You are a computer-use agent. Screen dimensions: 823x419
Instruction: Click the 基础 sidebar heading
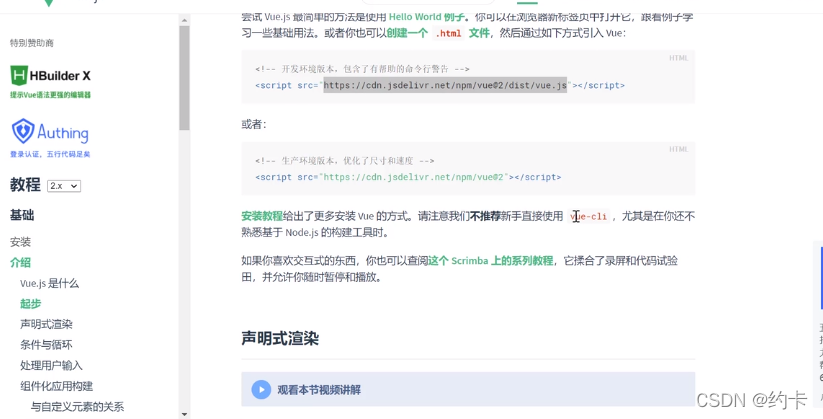tap(22, 215)
